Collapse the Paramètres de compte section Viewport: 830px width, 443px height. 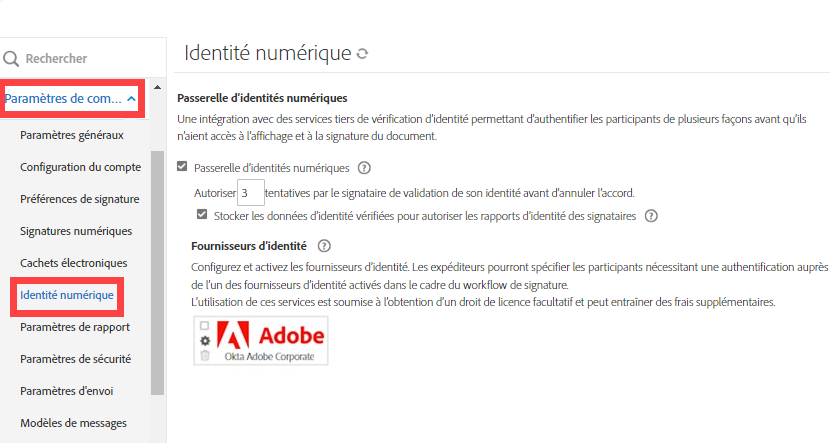(132, 98)
